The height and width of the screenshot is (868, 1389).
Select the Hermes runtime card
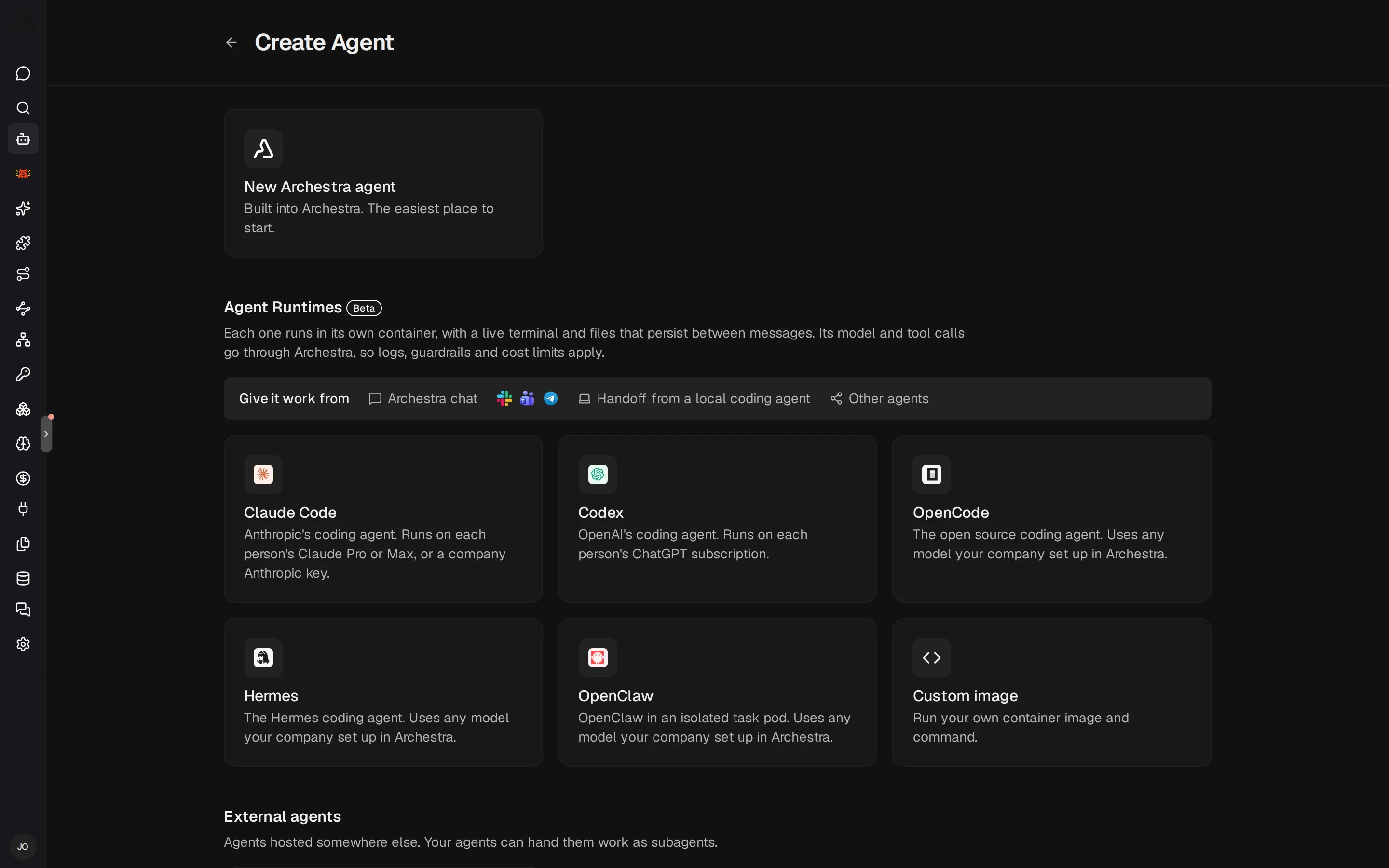383,692
